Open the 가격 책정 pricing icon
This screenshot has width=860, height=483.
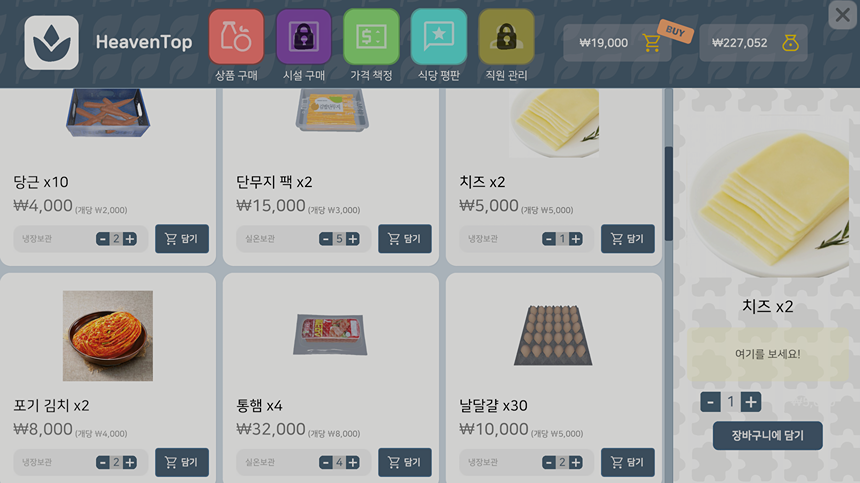[371, 37]
